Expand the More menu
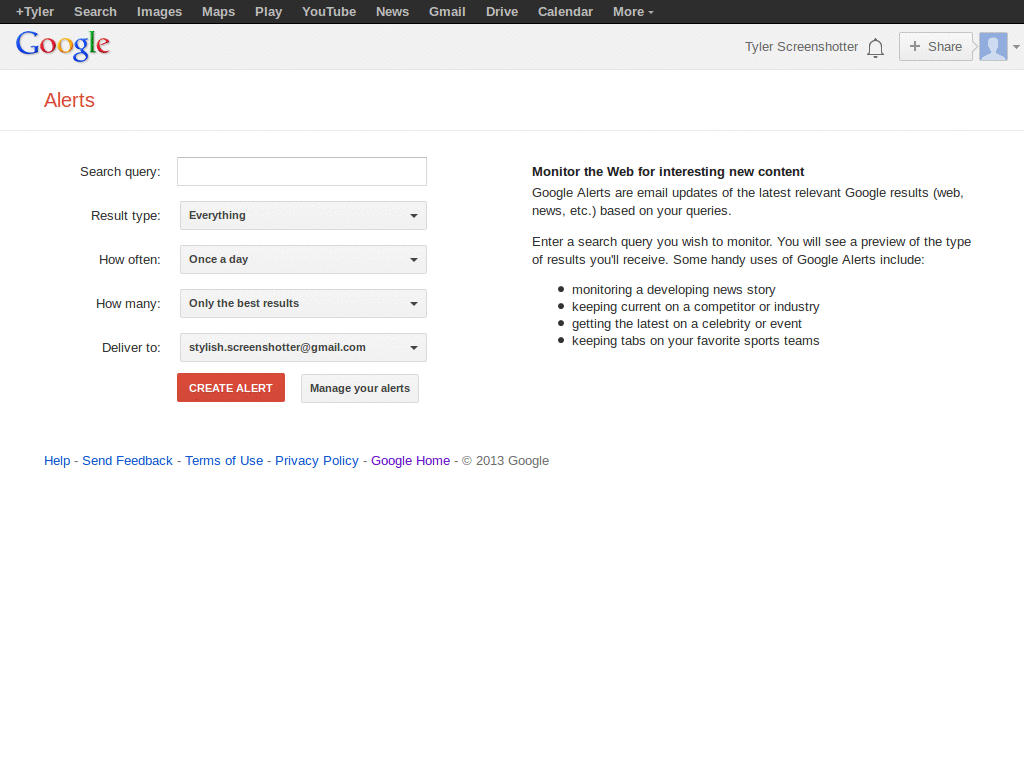Screen dimensions: 1024x768 point(633,12)
